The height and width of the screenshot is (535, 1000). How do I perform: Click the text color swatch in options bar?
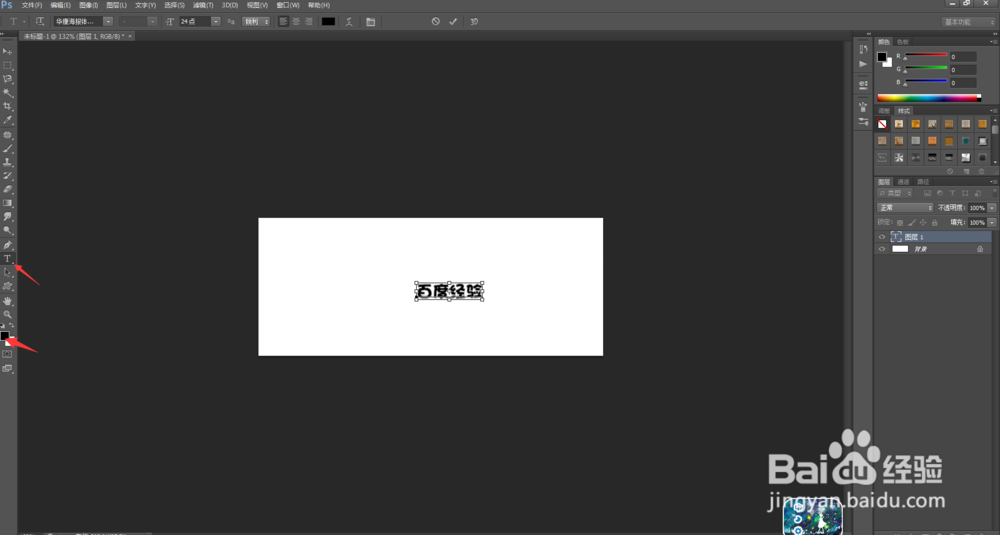pos(328,22)
